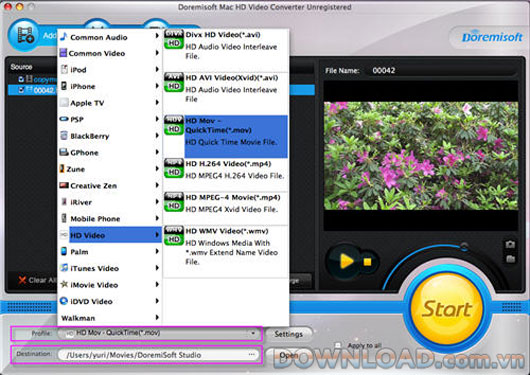
Task: Click the Open destination button
Action: pyautogui.click(x=288, y=355)
